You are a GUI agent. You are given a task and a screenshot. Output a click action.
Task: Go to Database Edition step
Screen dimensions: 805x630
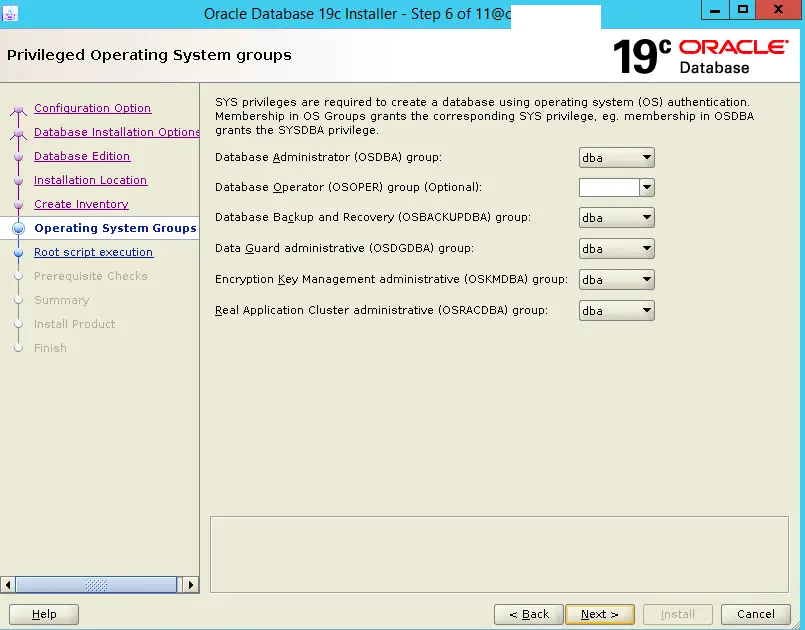(x=82, y=156)
